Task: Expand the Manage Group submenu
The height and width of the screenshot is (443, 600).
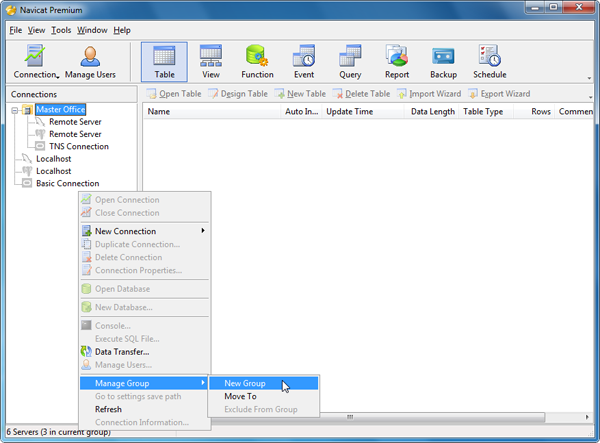Action: (x=144, y=383)
